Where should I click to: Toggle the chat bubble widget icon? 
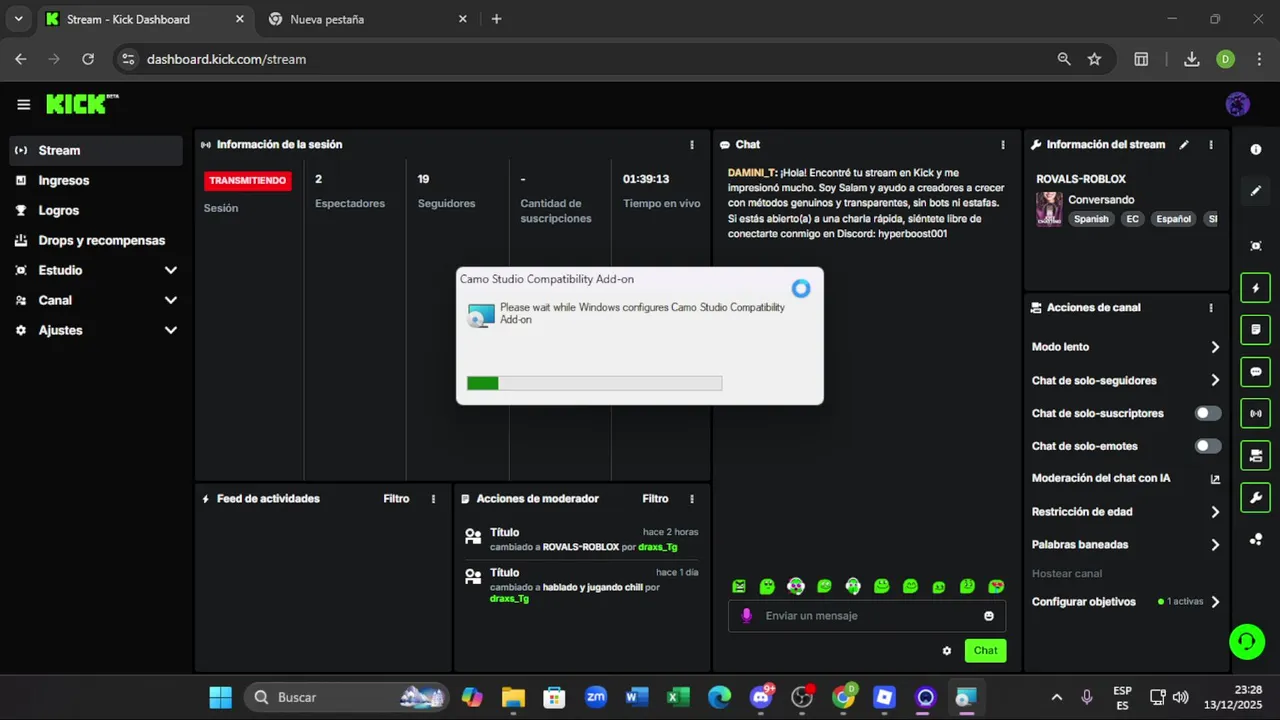(x=1256, y=372)
